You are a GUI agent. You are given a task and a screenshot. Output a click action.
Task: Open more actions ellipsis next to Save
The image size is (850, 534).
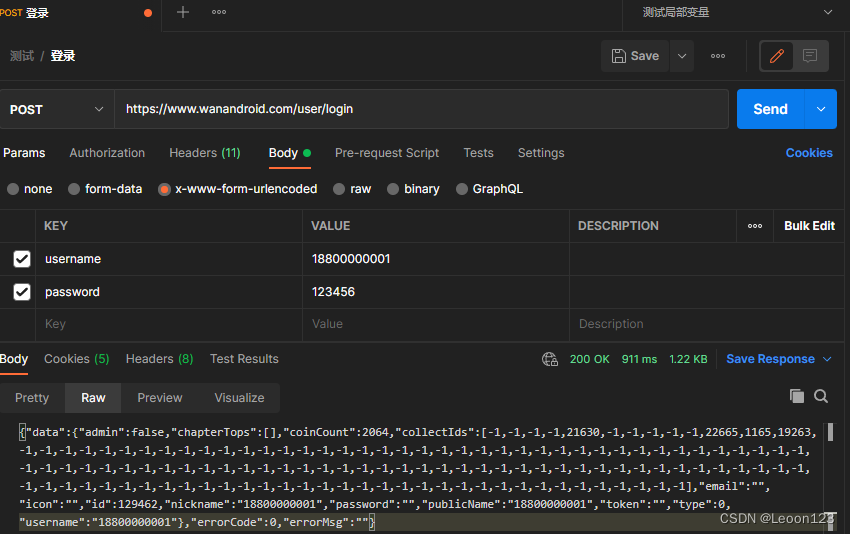718,56
